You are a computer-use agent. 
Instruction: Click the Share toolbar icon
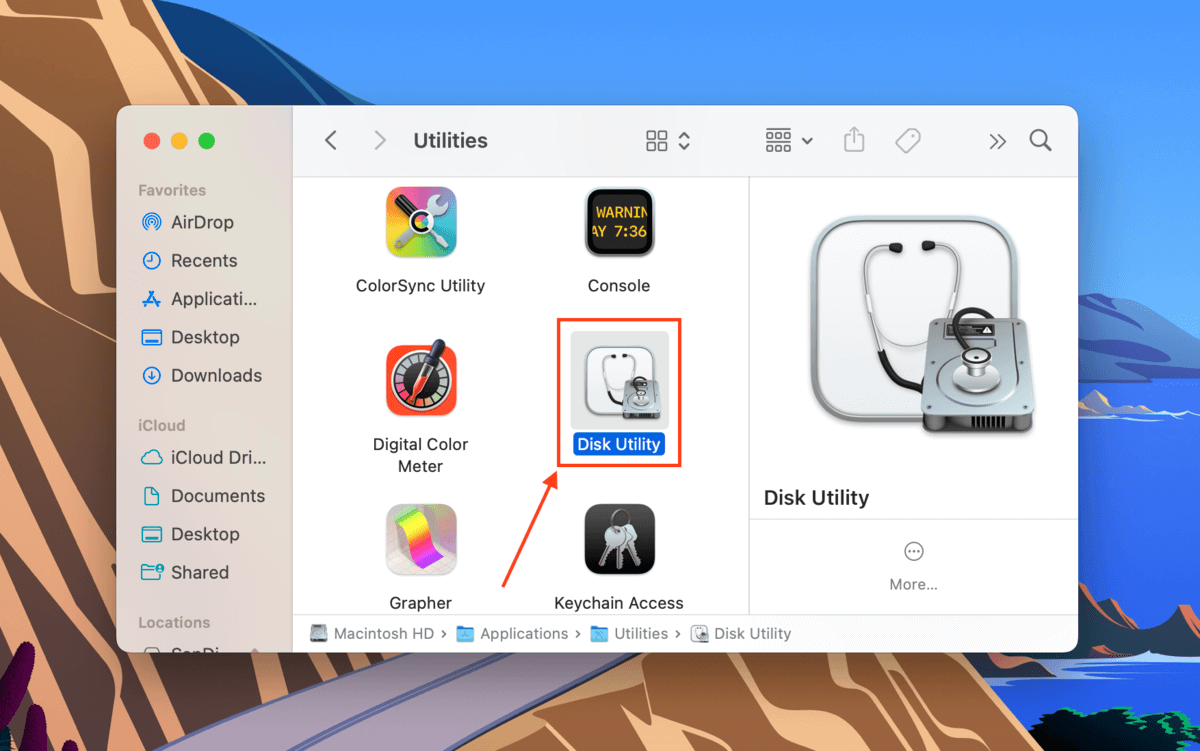(854, 141)
